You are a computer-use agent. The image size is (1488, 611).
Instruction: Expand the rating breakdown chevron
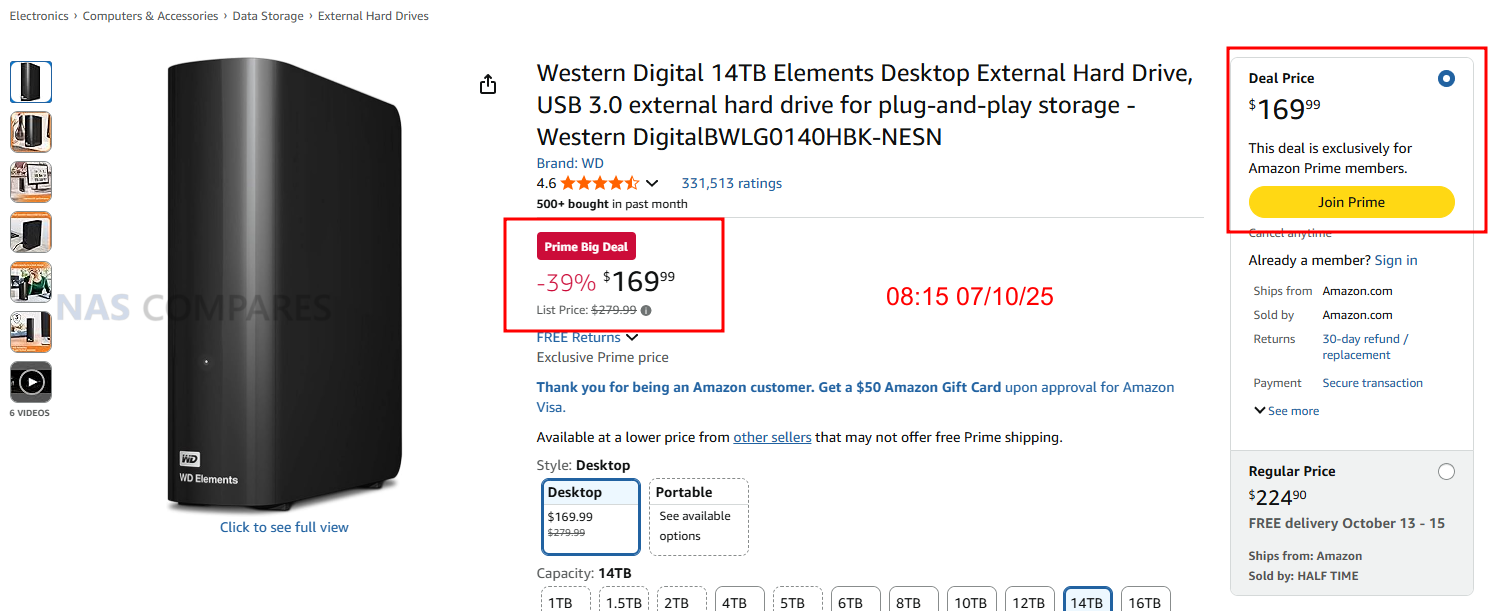click(x=652, y=184)
